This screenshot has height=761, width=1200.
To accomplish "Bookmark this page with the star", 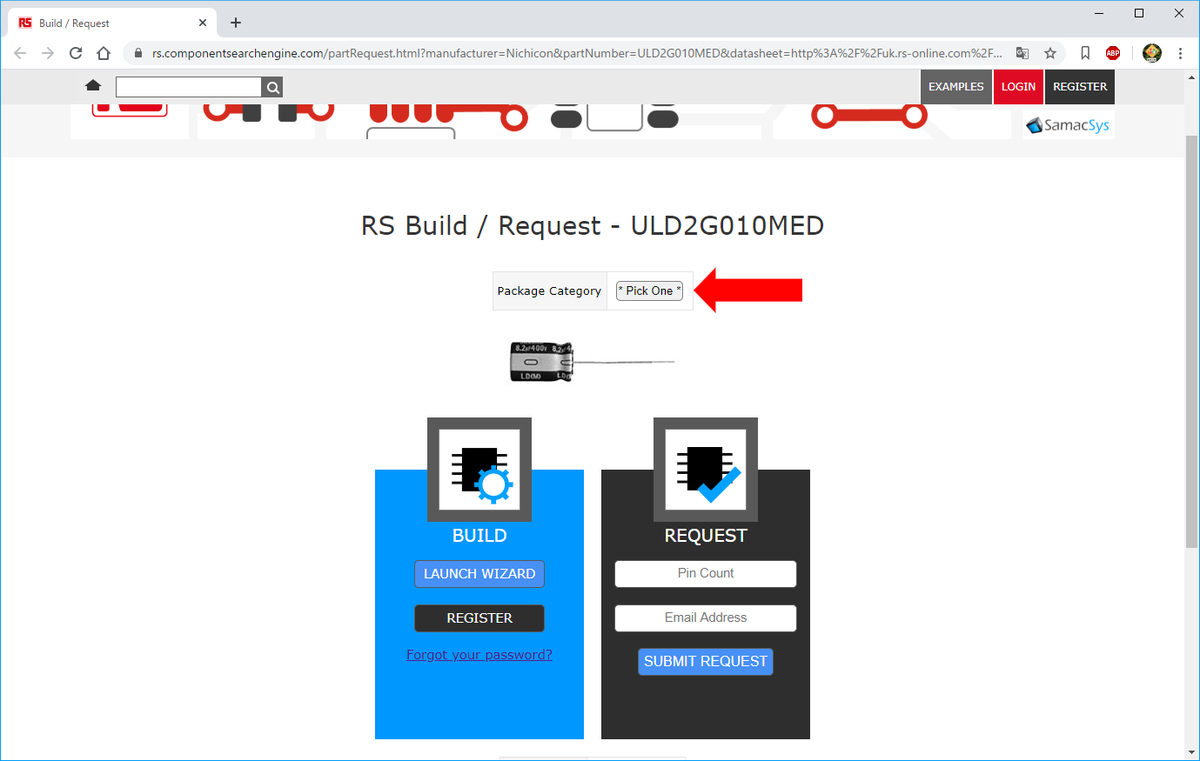I will coord(1050,53).
